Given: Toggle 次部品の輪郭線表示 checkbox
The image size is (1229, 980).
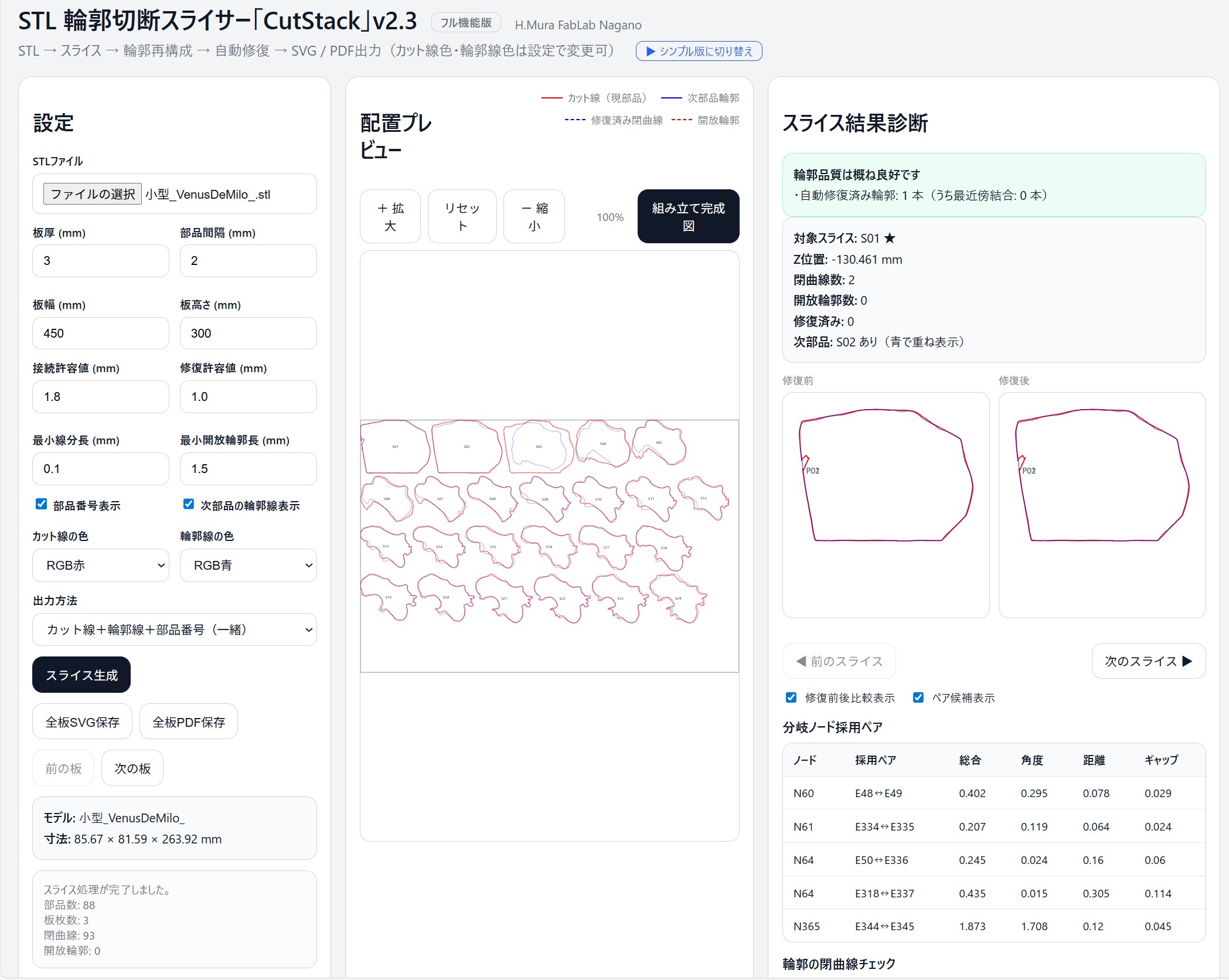Looking at the screenshot, I should tap(189, 504).
